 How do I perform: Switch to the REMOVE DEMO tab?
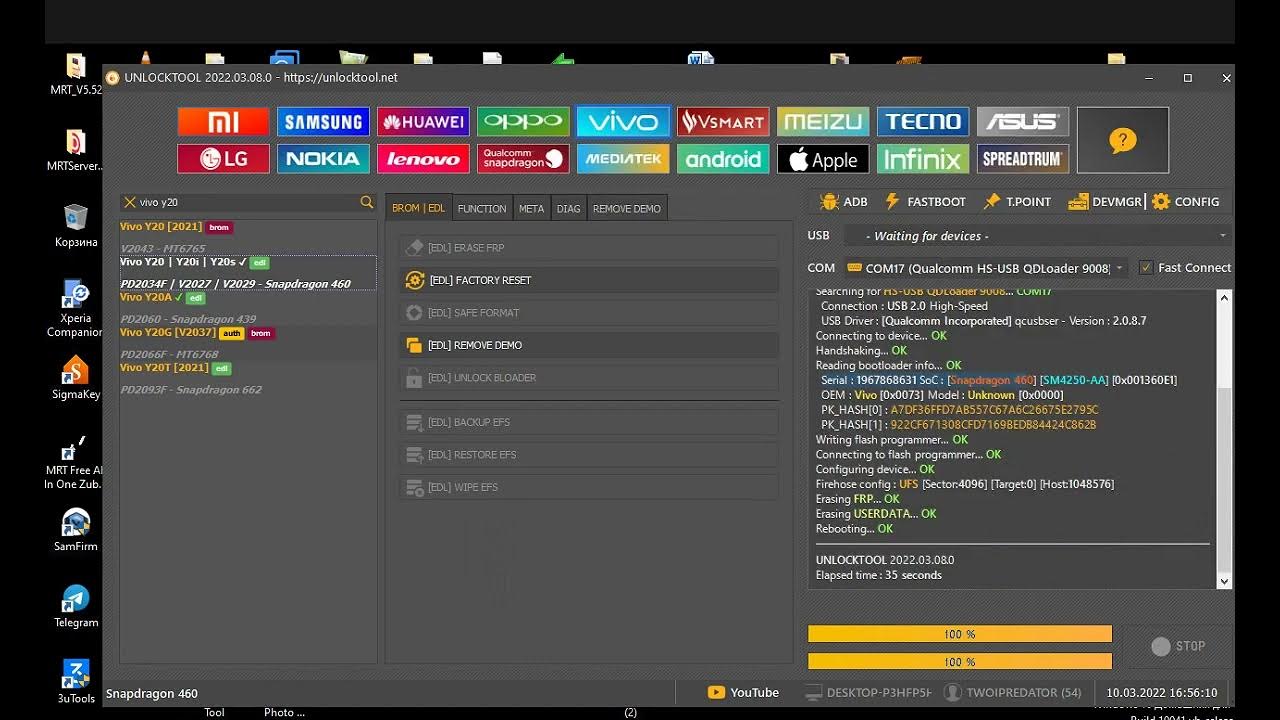point(627,208)
